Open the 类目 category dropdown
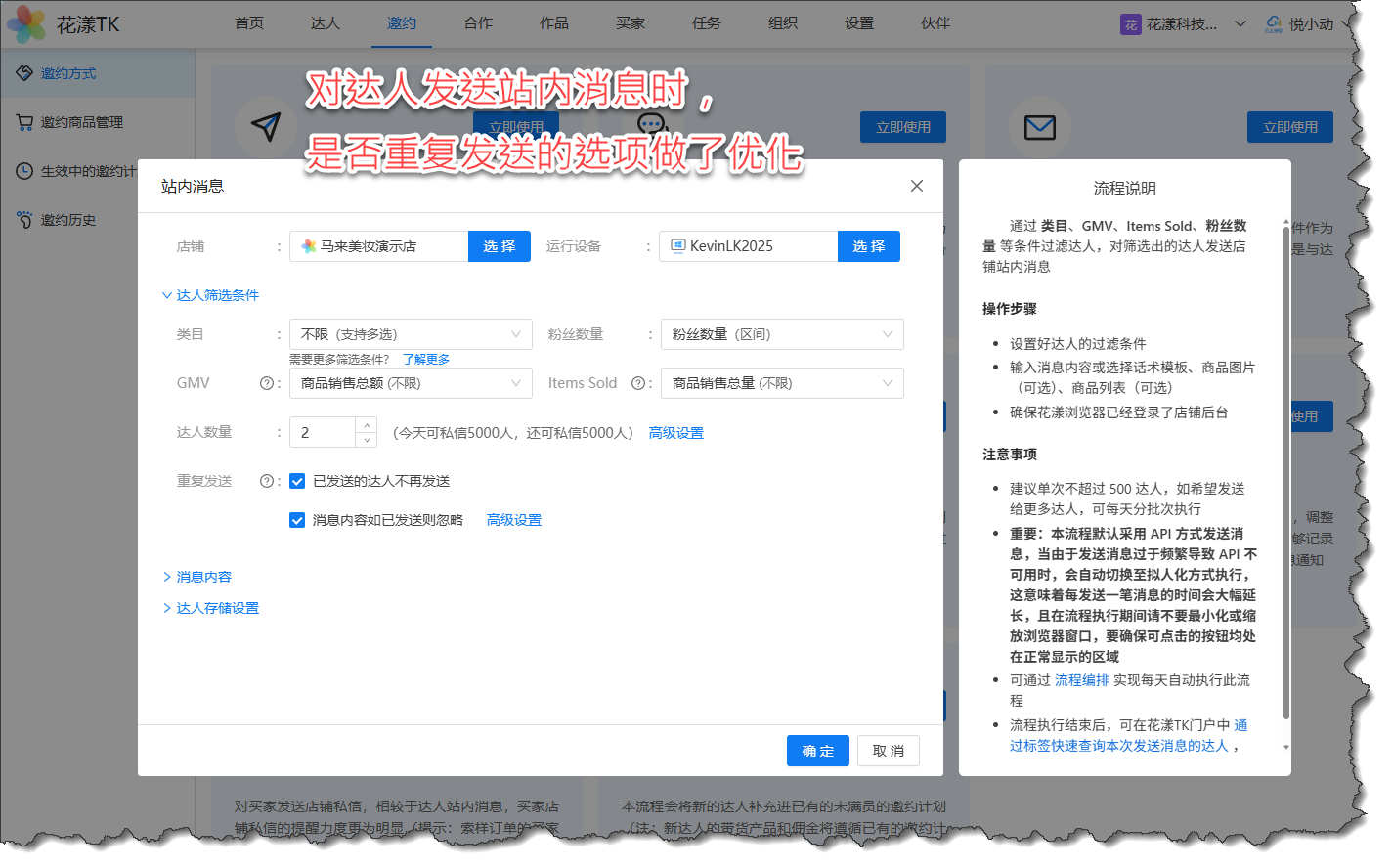 tap(411, 334)
